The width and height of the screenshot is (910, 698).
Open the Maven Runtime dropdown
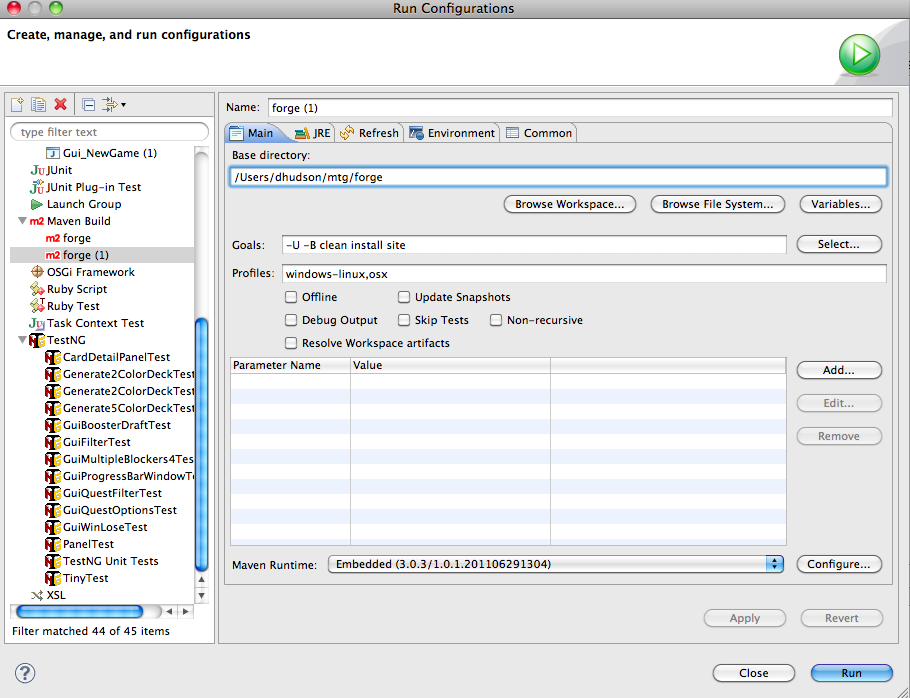[x=774, y=564]
